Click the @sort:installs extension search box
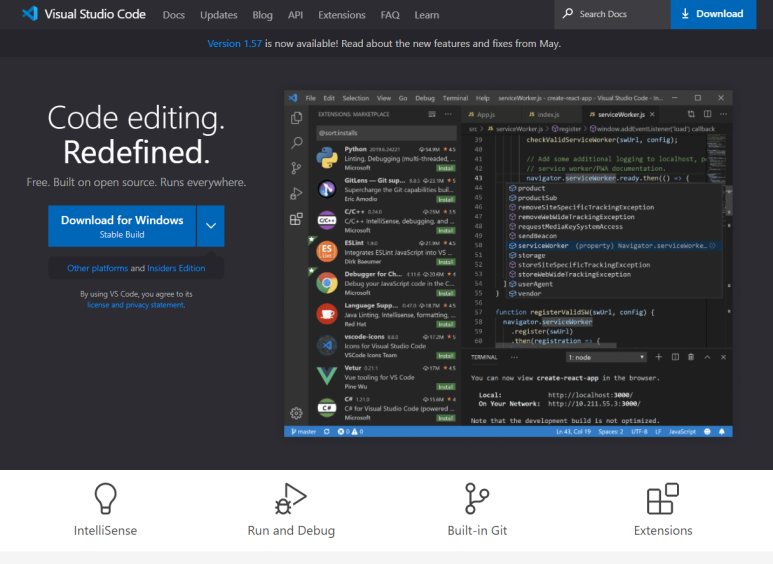Viewport: 773px width, 564px height. coord(386,133)
